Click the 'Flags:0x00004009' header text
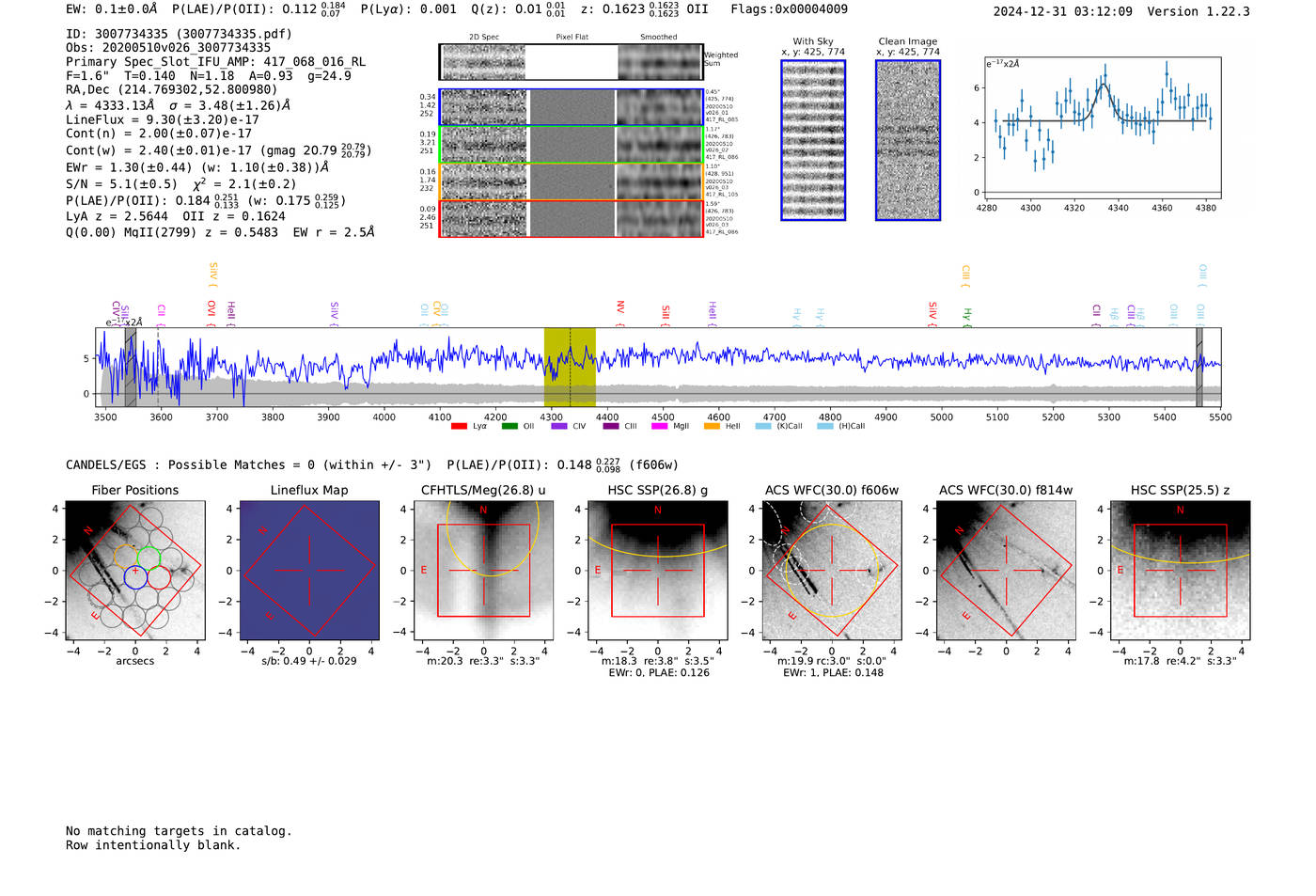Screen dimensions: 1316x896 click(x=789, y=9)
